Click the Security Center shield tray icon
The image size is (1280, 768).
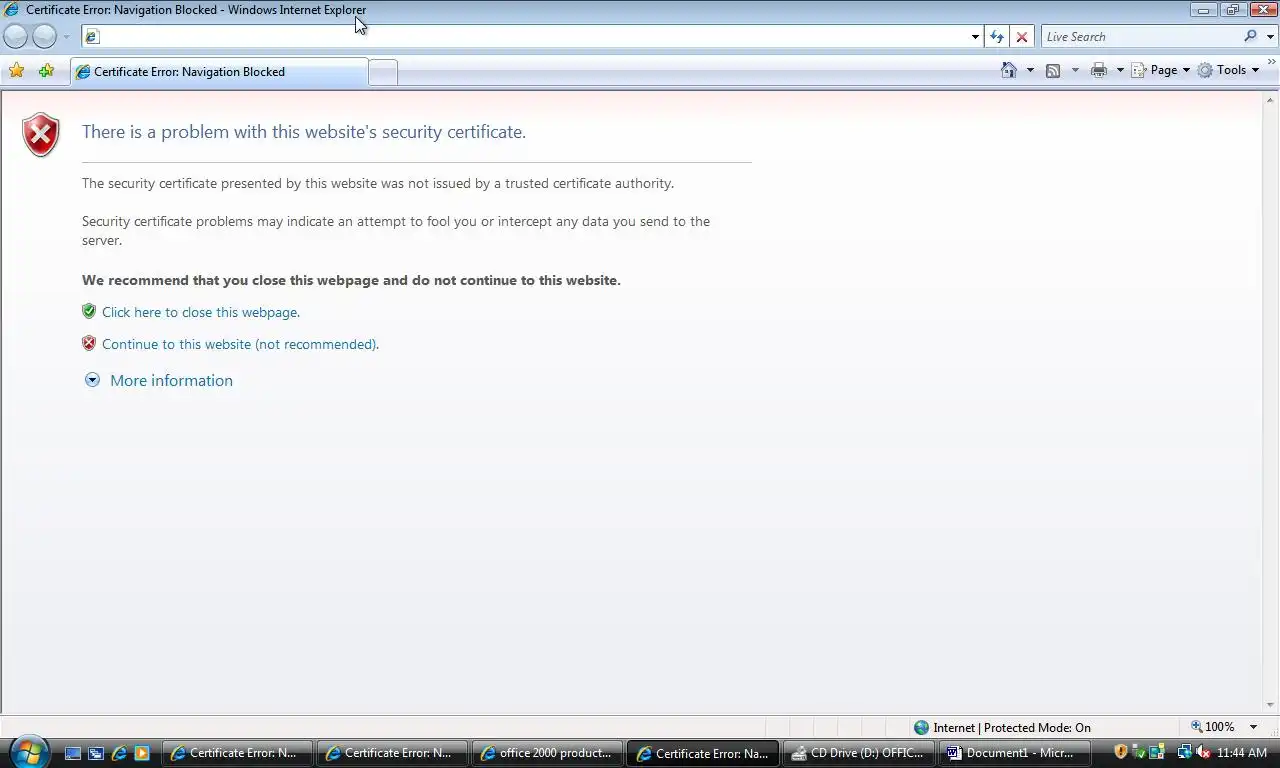point(1121,752)
